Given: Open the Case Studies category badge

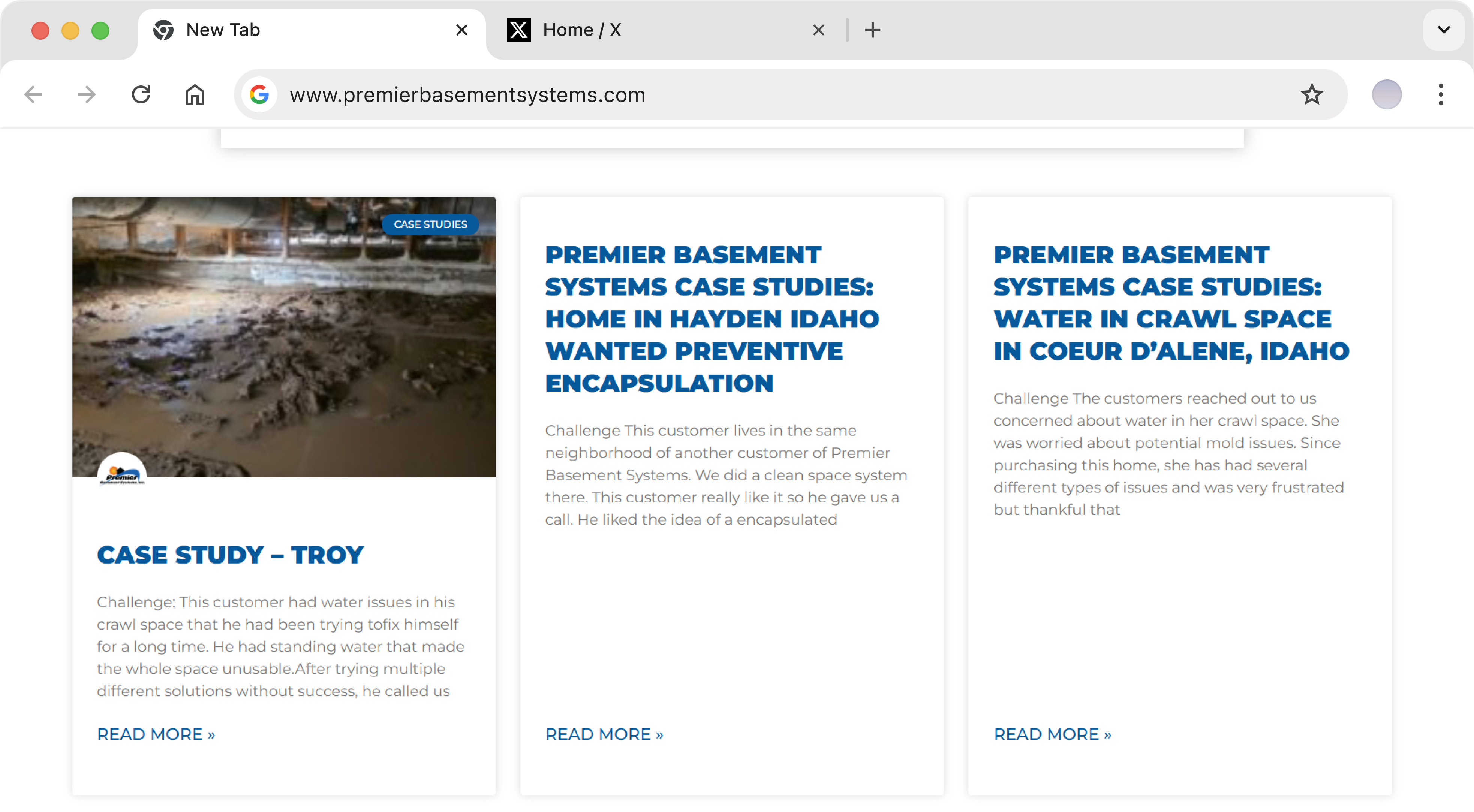Looking at the screenshot, I should point(430,224).
